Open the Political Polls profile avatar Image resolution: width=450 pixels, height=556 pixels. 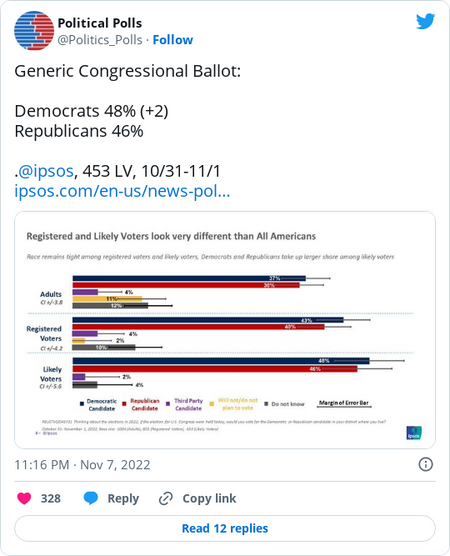tap(34, 30)
